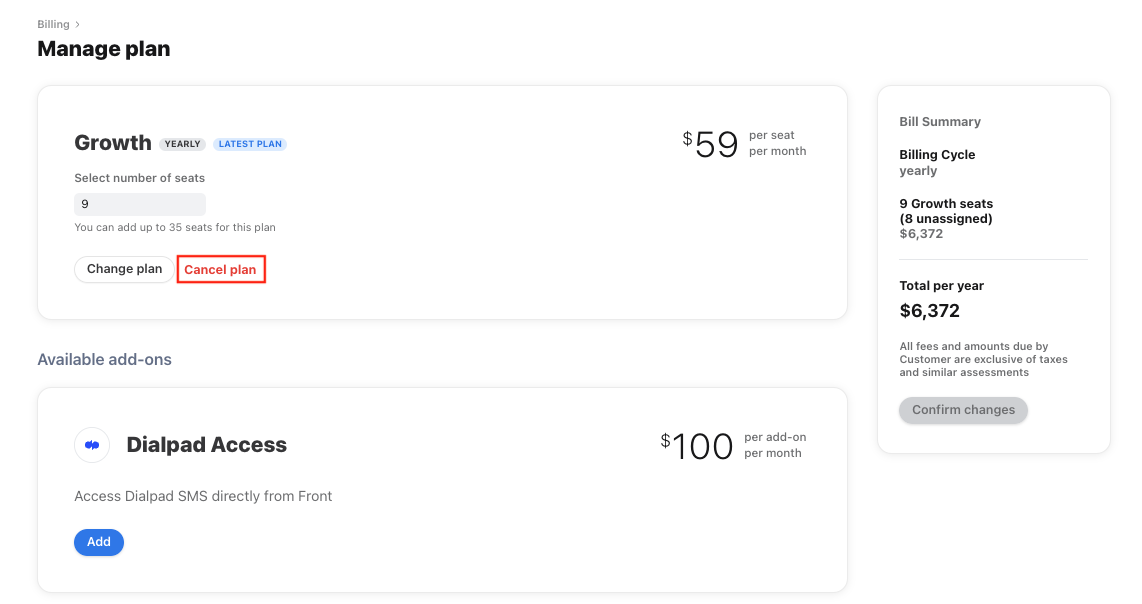The image size is (1142, 604).
Task: Click the Change plan button
Action: tap(123, 269)
